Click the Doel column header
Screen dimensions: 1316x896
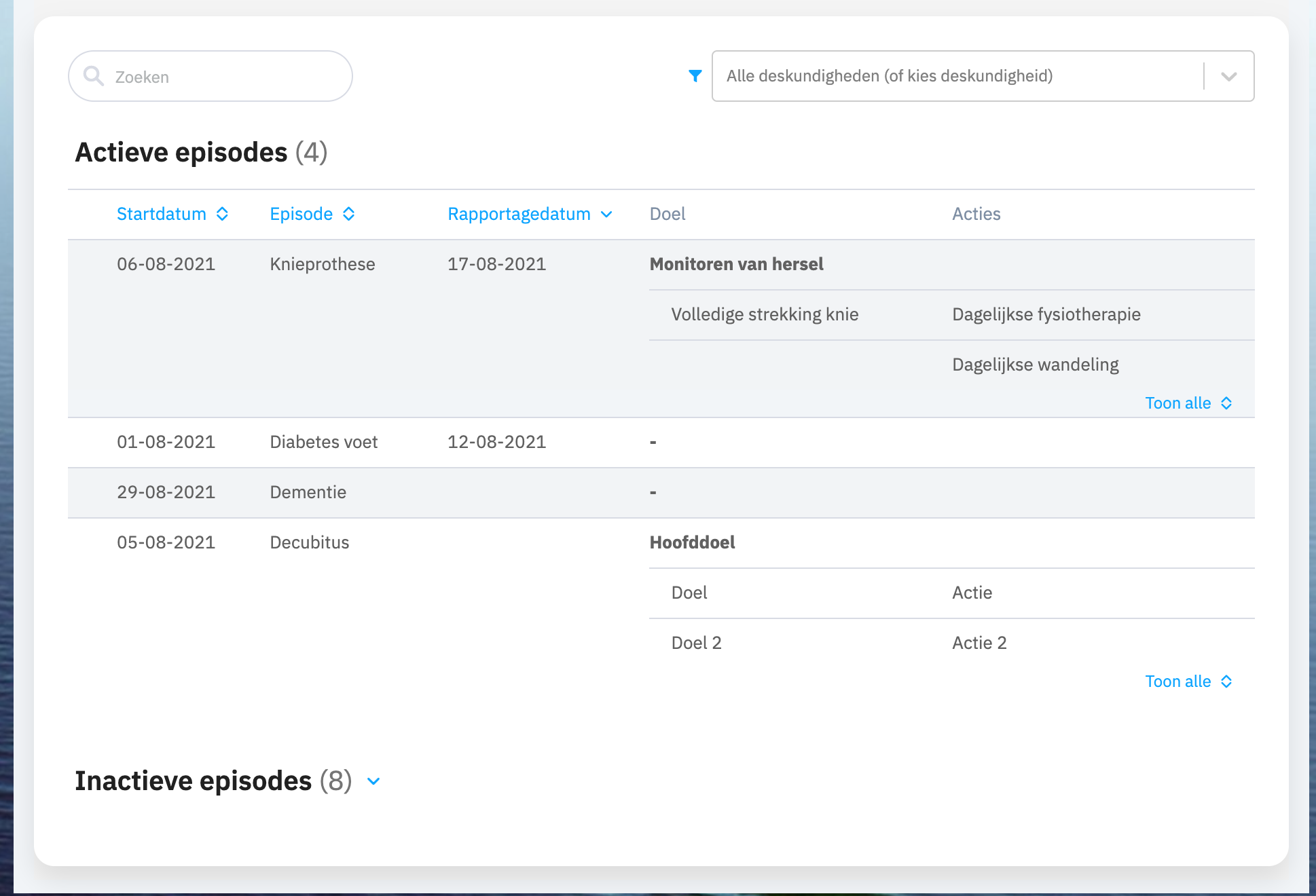(x=668, y=214)
